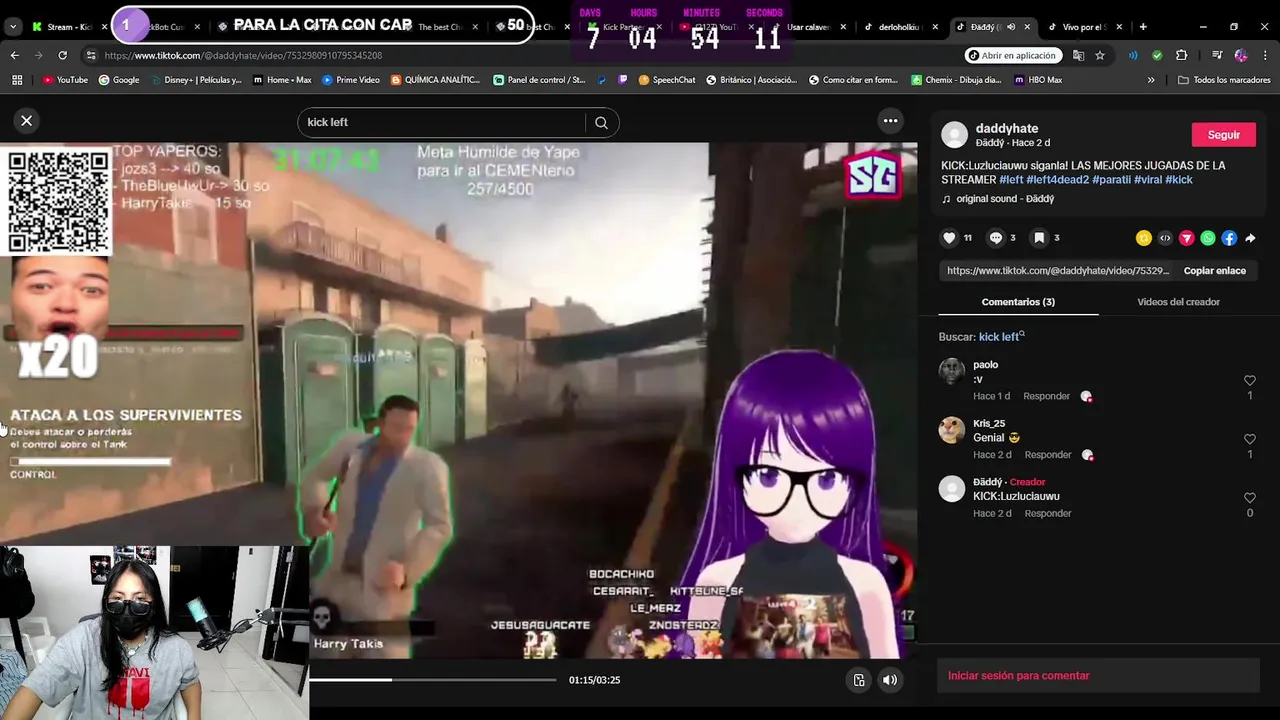The width and height of the screenshot is (1280, 720).
Task: Open the daddyhate username link
Action: point(1007,128)
